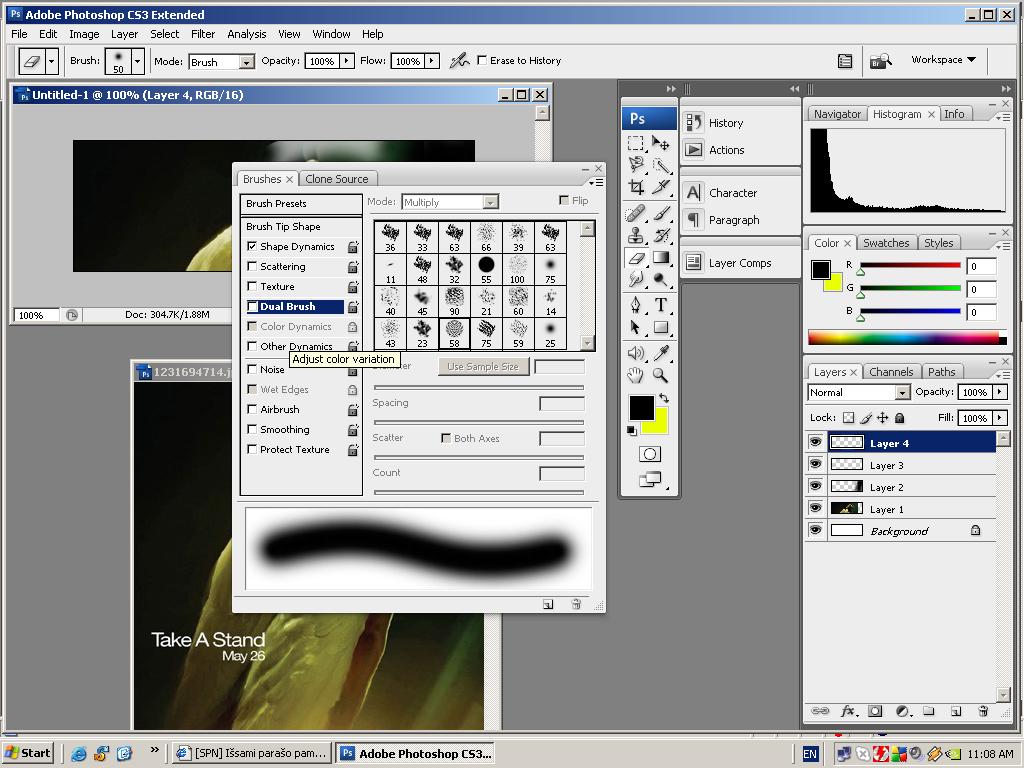Open the Filter menu
Viewport: 1024px width, 768px height.
coord(203,33)
